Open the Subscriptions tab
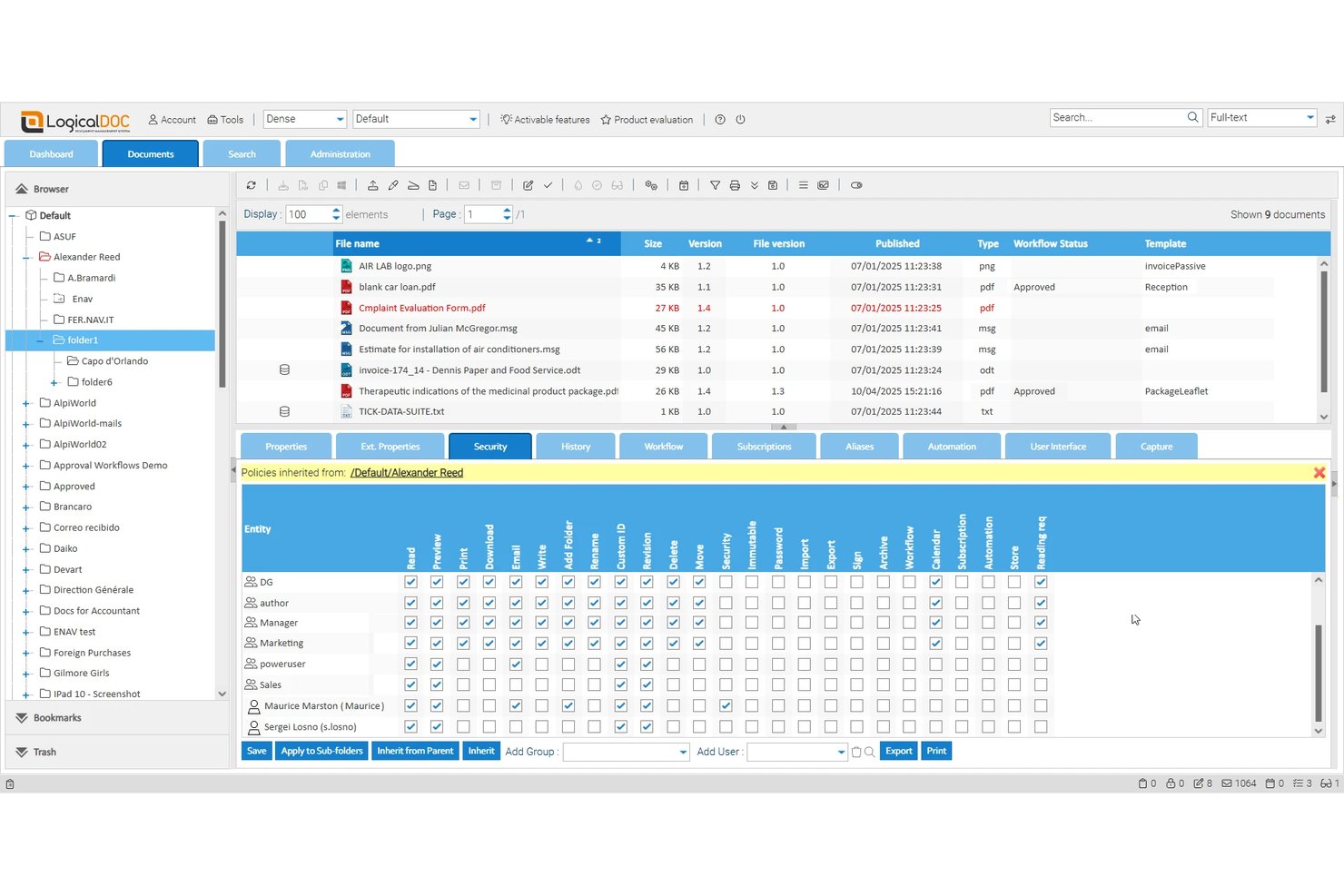The width and height of the screenshot is (1344, 896). [x=764, y=447]
